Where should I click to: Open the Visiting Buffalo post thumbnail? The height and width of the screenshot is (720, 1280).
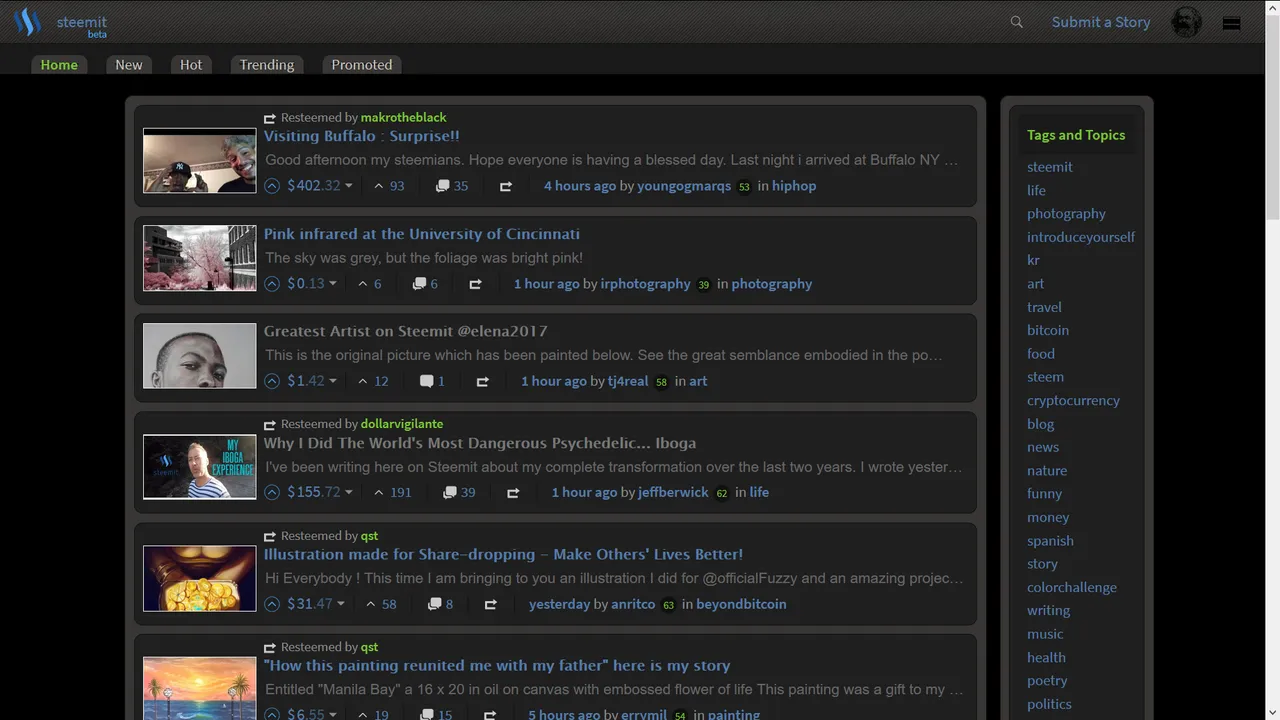click(200, 160)
